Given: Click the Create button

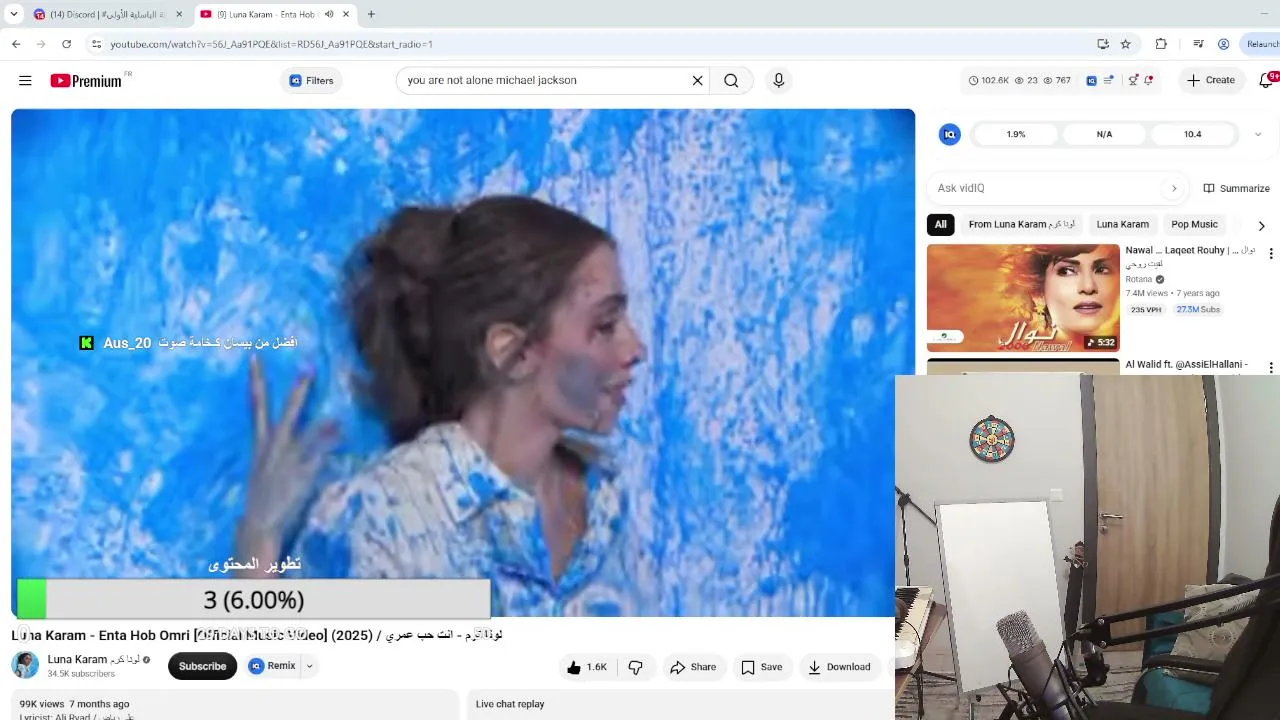Looking at the screenshot, I should pos(1211,80).
